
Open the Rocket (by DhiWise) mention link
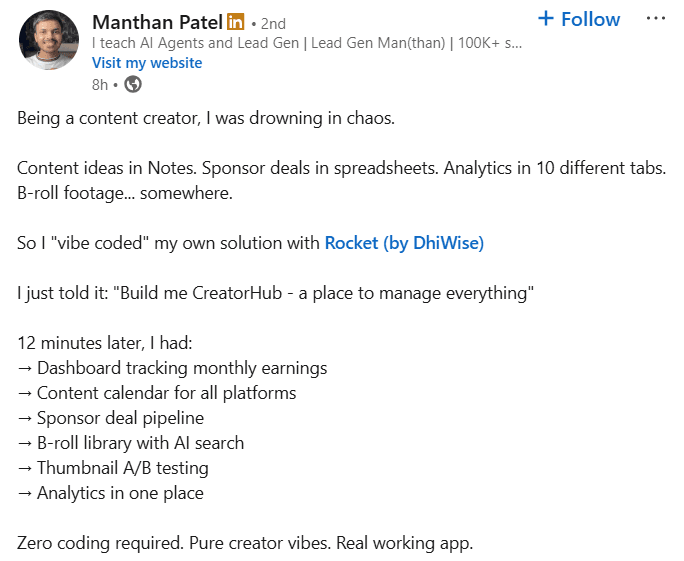404,243
